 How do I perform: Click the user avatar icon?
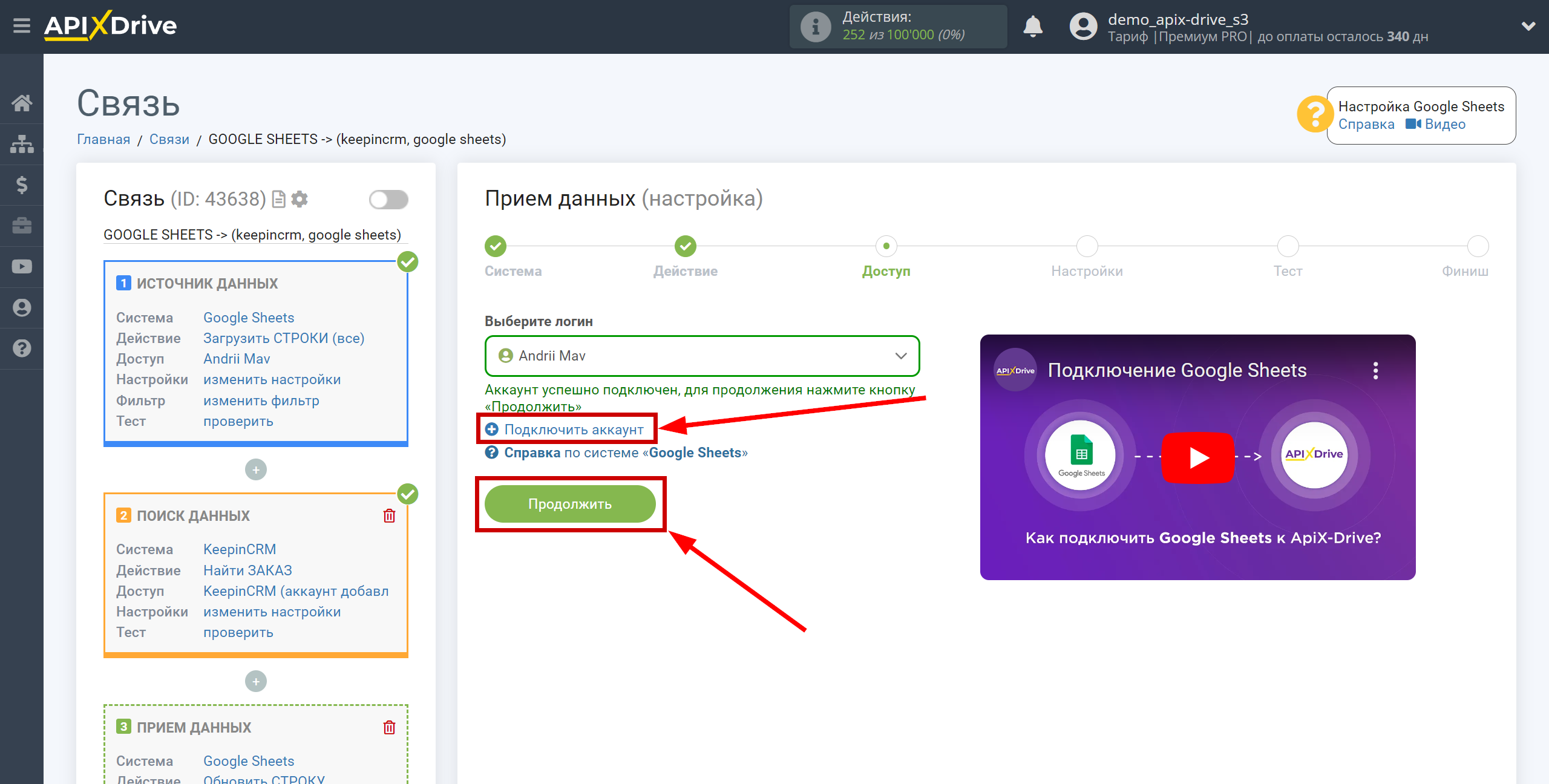tap(1083, 27)
